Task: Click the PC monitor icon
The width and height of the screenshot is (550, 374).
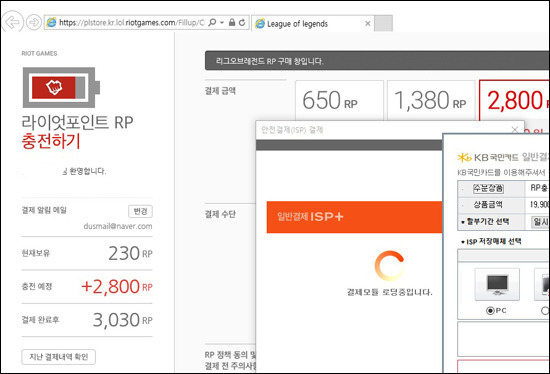Action: point(497,285)
